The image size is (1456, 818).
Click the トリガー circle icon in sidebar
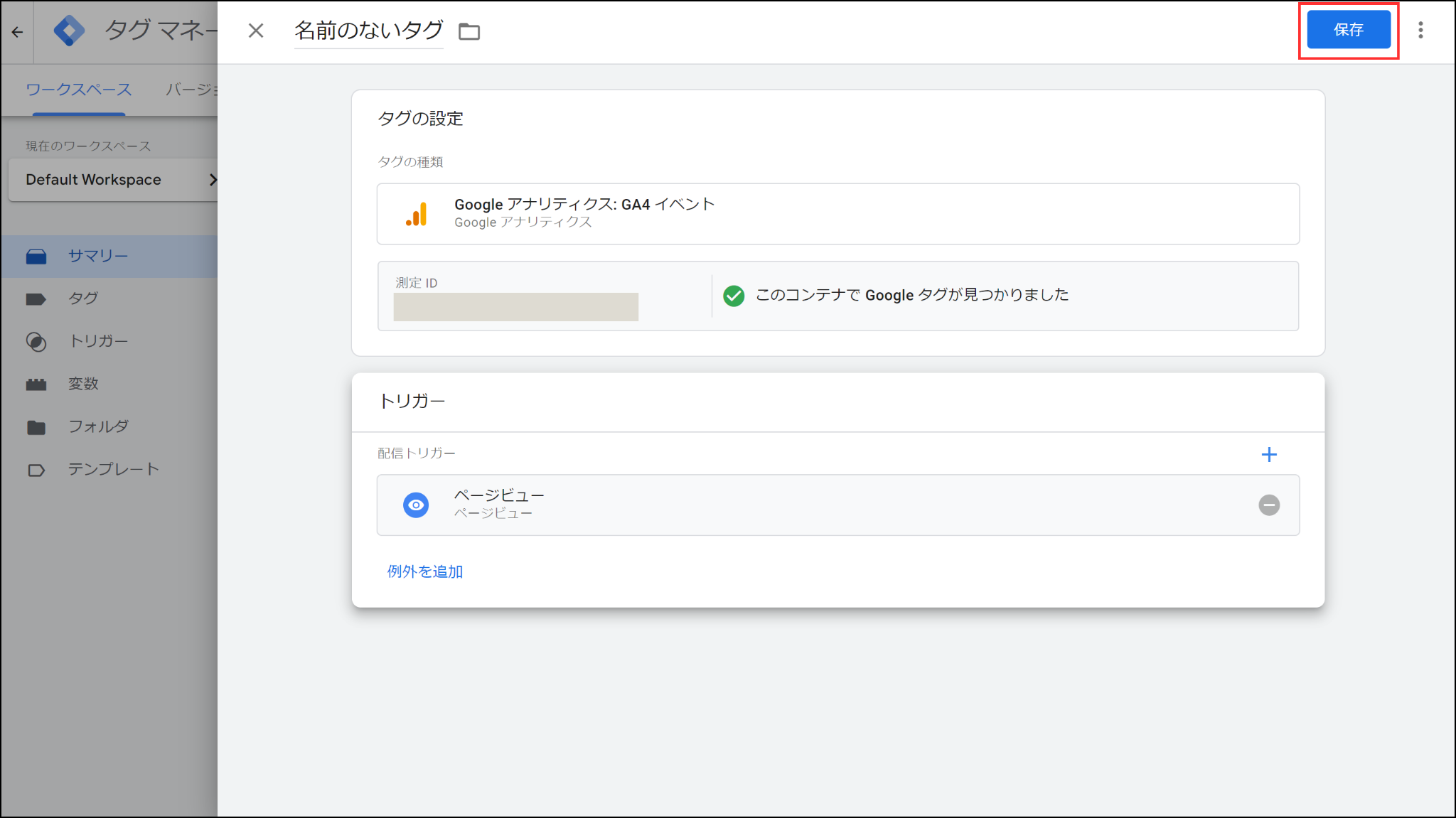tap(36, 342)
